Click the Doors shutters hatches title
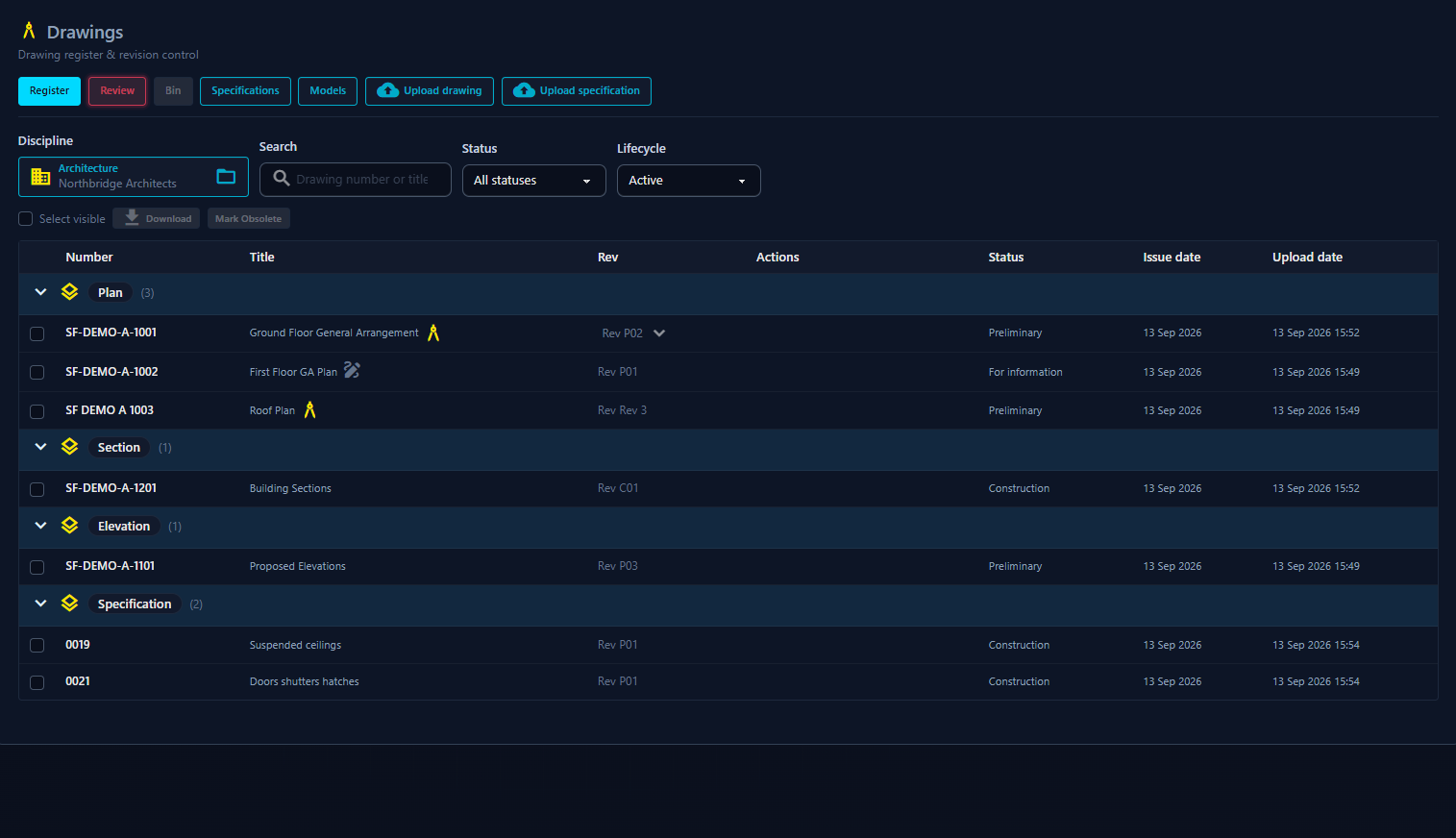The width and height of the screenshot is (1456, 838). [x=304, y=681]
